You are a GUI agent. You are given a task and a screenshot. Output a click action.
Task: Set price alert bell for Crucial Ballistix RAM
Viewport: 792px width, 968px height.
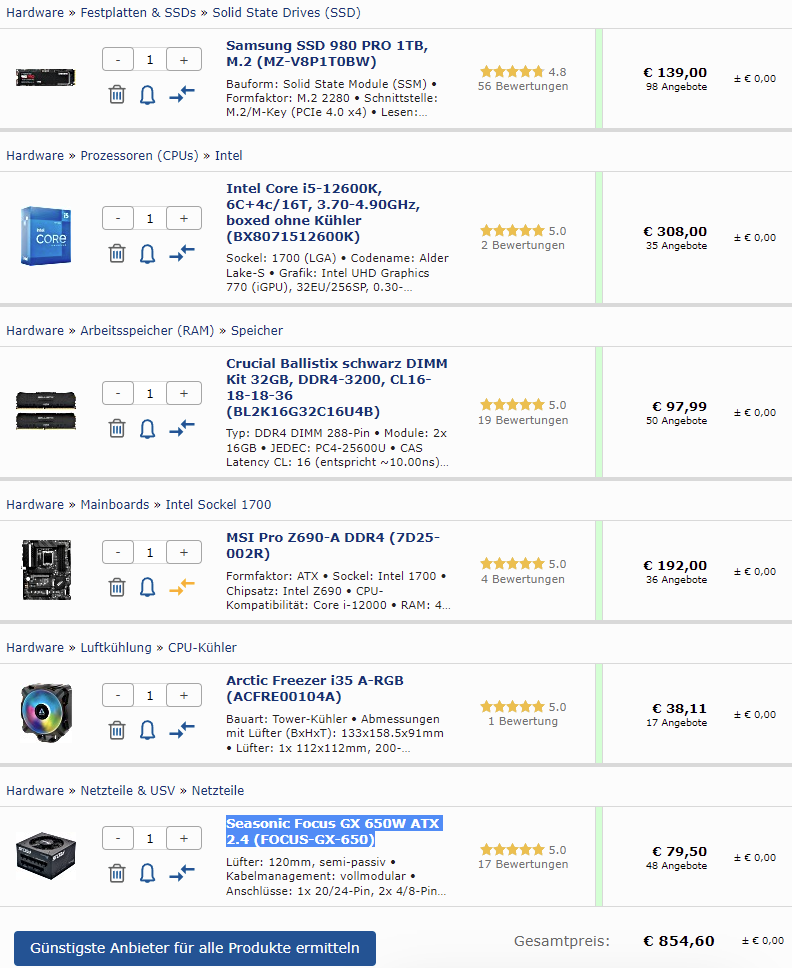(147, 428)
